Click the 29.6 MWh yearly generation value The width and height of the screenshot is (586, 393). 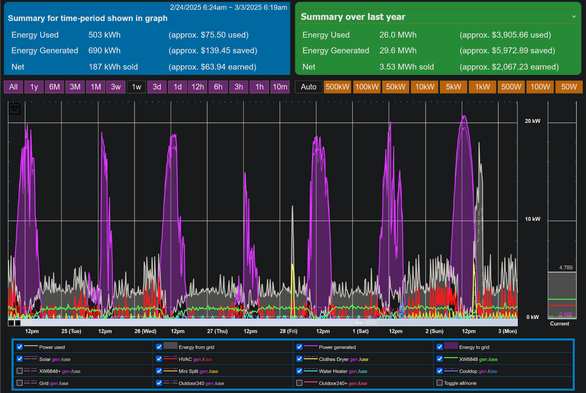click(x=398, y=51)
